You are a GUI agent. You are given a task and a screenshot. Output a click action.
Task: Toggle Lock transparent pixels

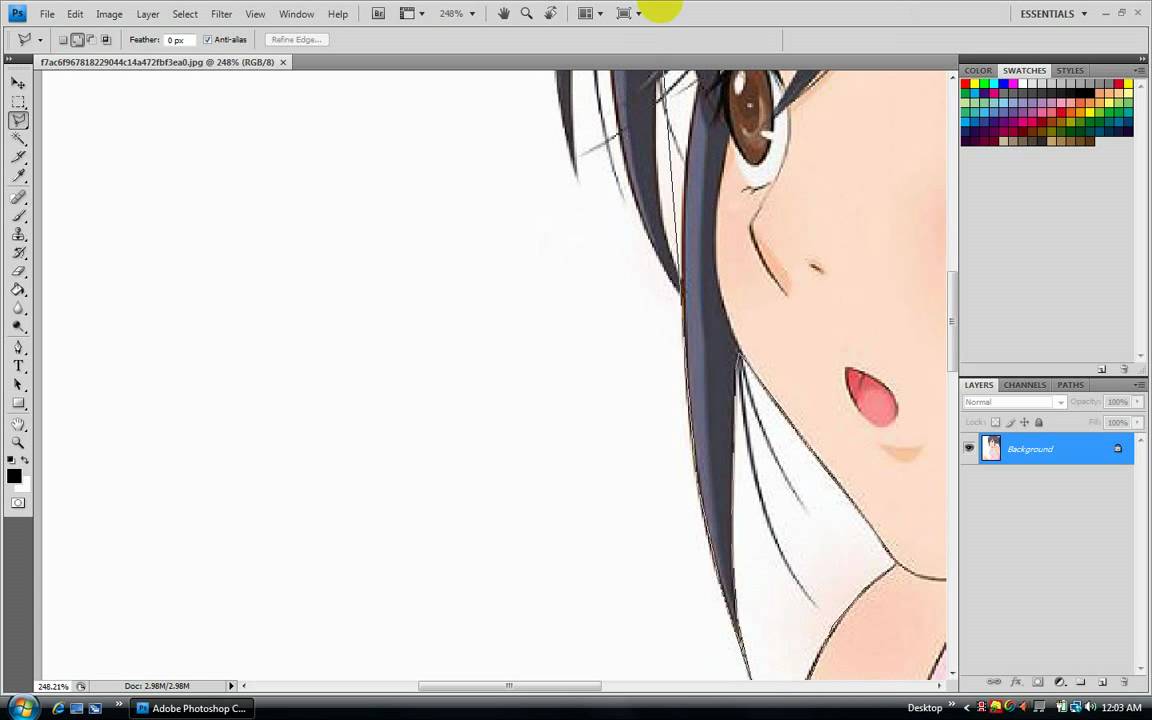tap(996, 422)
